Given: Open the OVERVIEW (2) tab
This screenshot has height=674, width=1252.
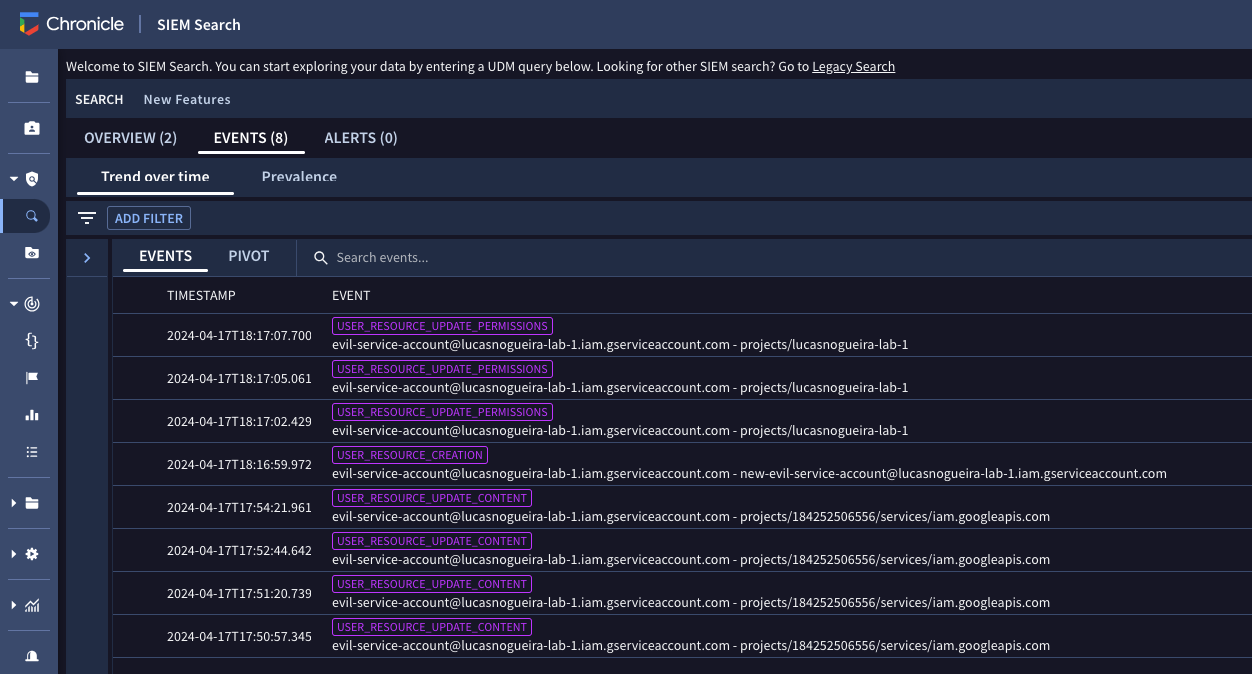Looking at the screenshot, I should 130,137.
